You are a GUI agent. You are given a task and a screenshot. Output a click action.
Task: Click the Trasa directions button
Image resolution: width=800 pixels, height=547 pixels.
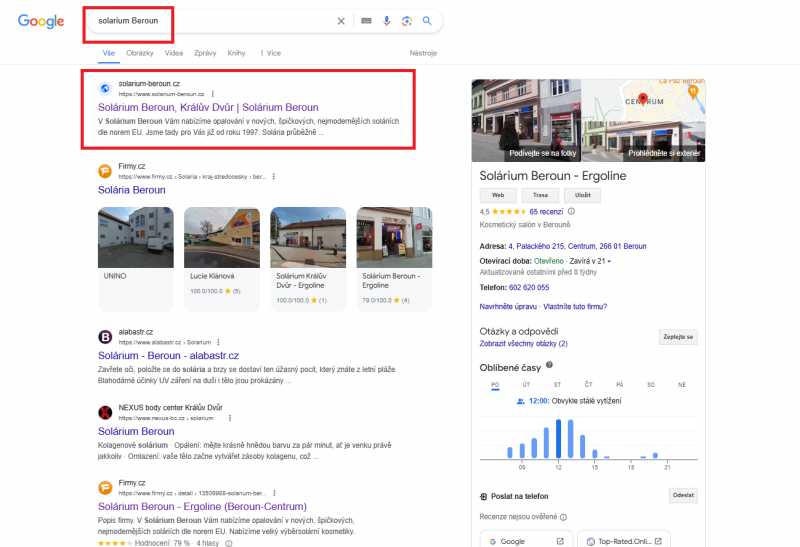540,195
